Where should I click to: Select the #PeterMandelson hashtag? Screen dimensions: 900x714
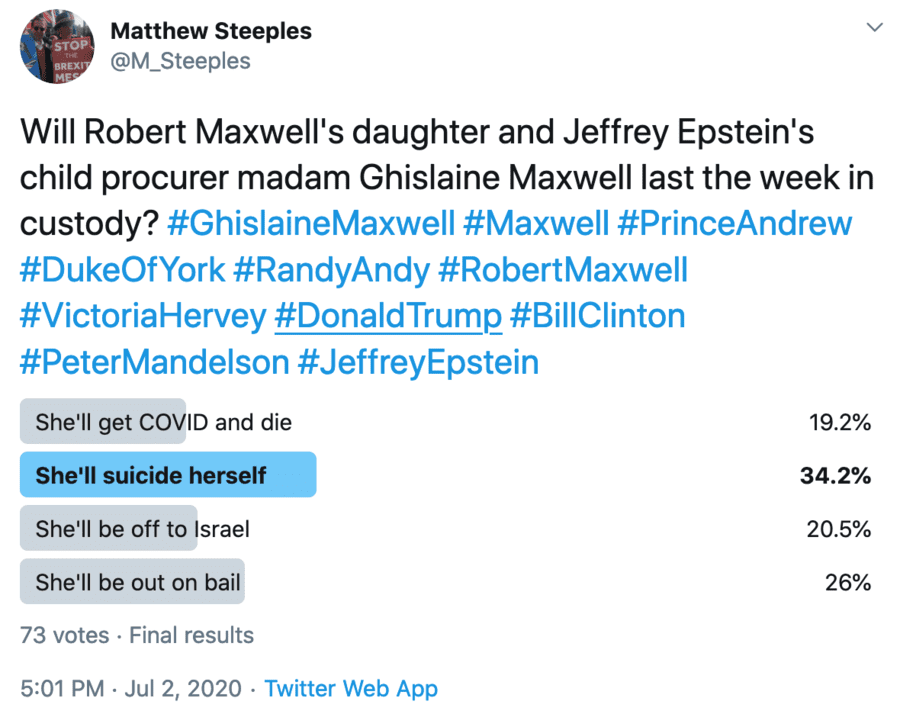[x=152, y=362]
